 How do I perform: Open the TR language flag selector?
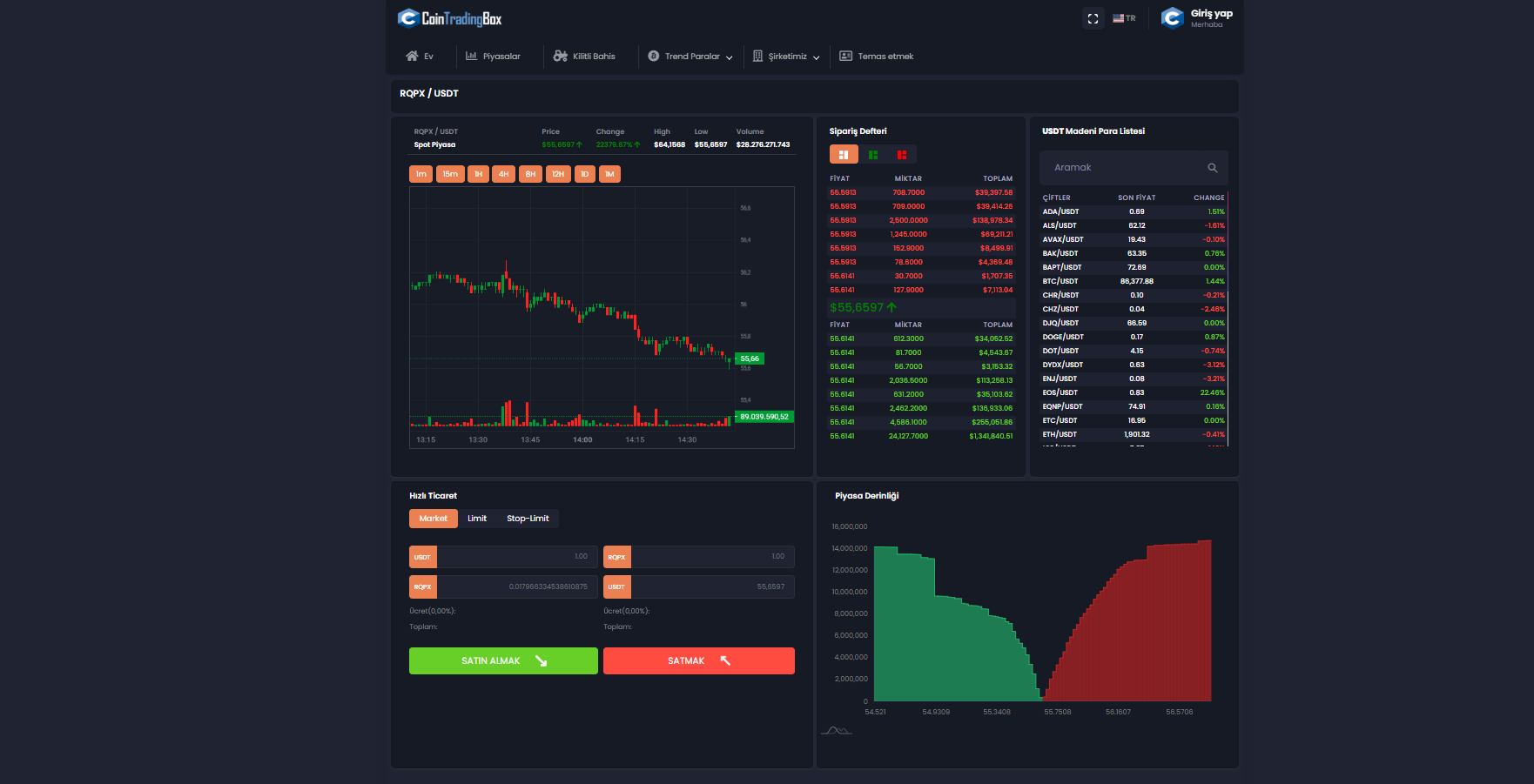click(1124, 18)
